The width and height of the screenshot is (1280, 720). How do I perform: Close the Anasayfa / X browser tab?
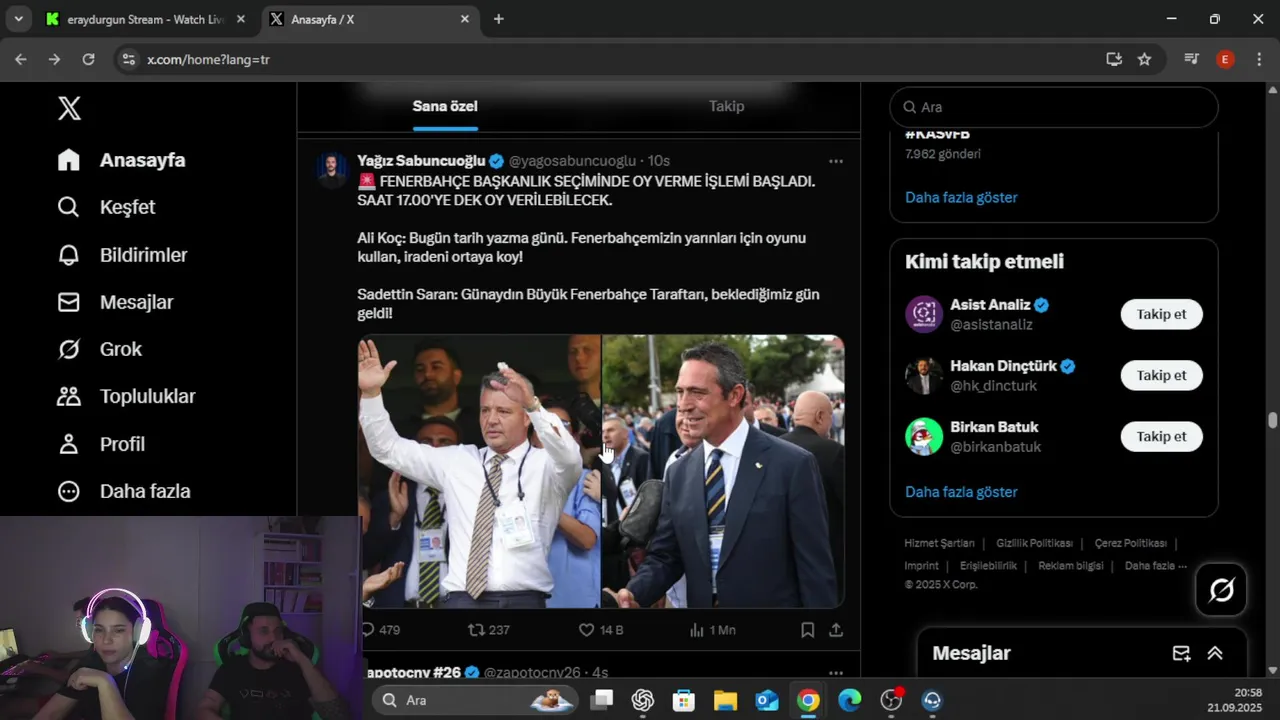[x=465, y=19]
